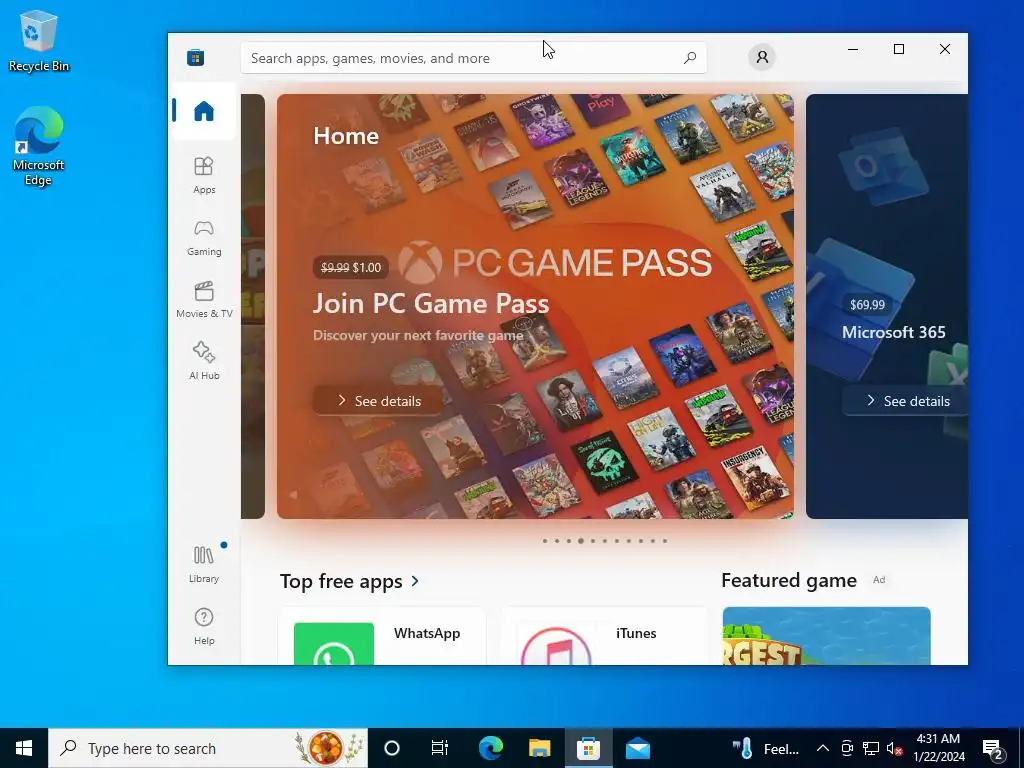Image resolution: width=1024 pixels, height=768 pixels.
Task: Click the search apps, games, movies field
Action: coord(473,58)
